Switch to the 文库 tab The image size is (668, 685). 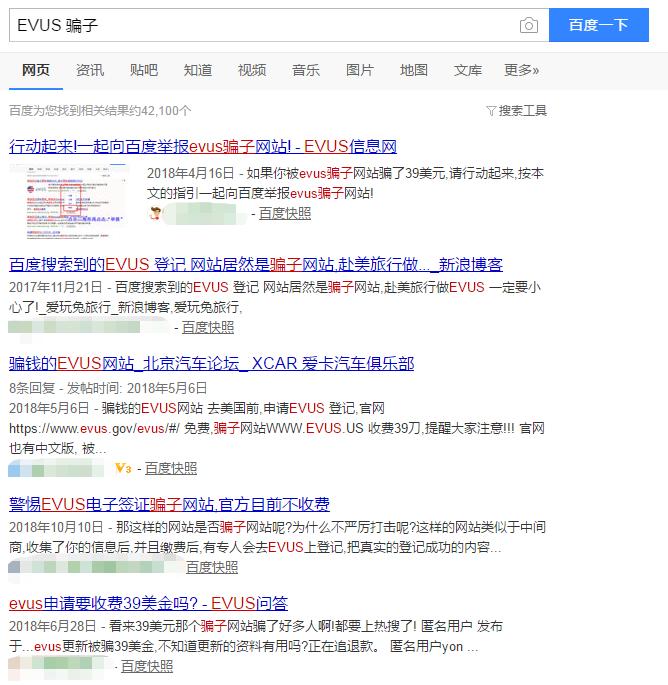[467, 70]
